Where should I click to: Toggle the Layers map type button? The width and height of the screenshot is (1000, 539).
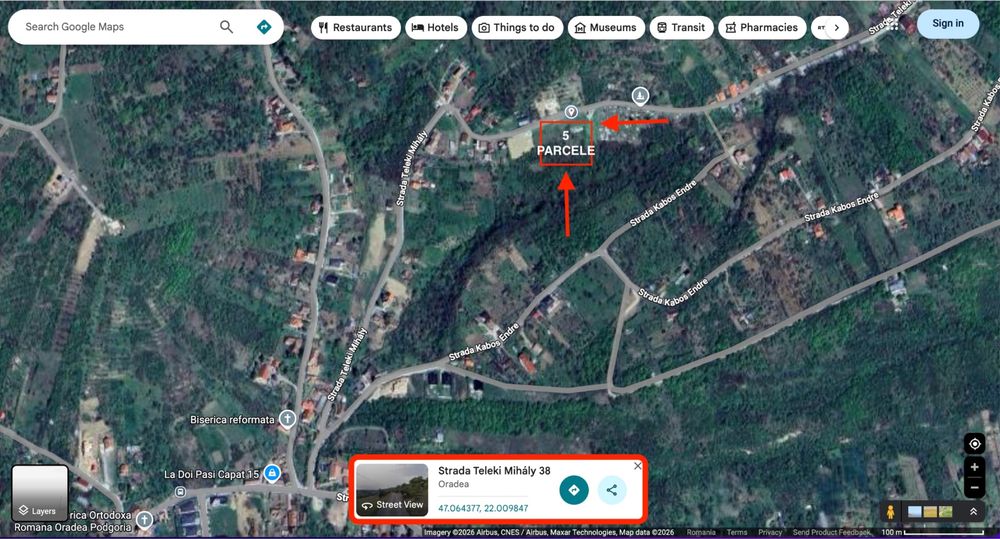(40, 494)
